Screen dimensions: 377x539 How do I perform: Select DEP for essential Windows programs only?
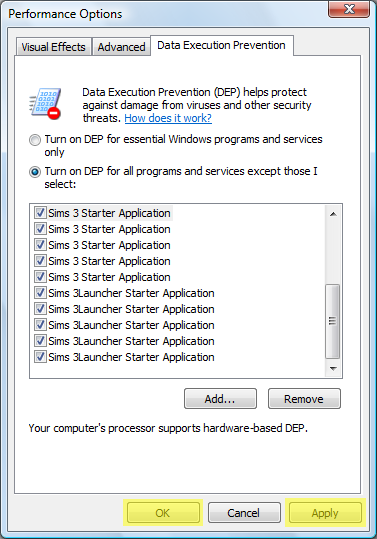click(35, 140)
